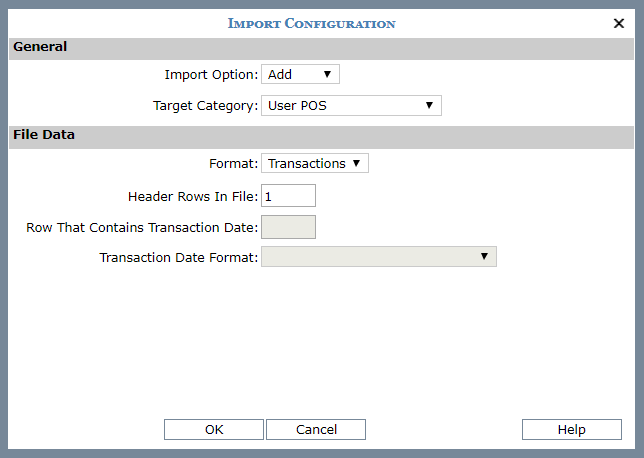644x458 pixels.
Task: Click the Header Rows In File input
Action: pos(288,196)
